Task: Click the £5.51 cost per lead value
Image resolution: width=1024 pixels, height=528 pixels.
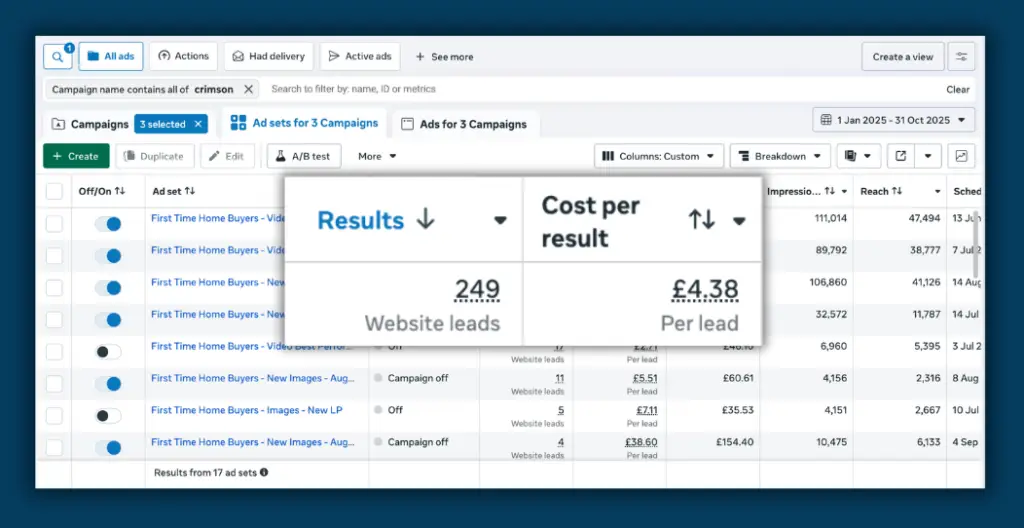Action: (x=645, y=378)
